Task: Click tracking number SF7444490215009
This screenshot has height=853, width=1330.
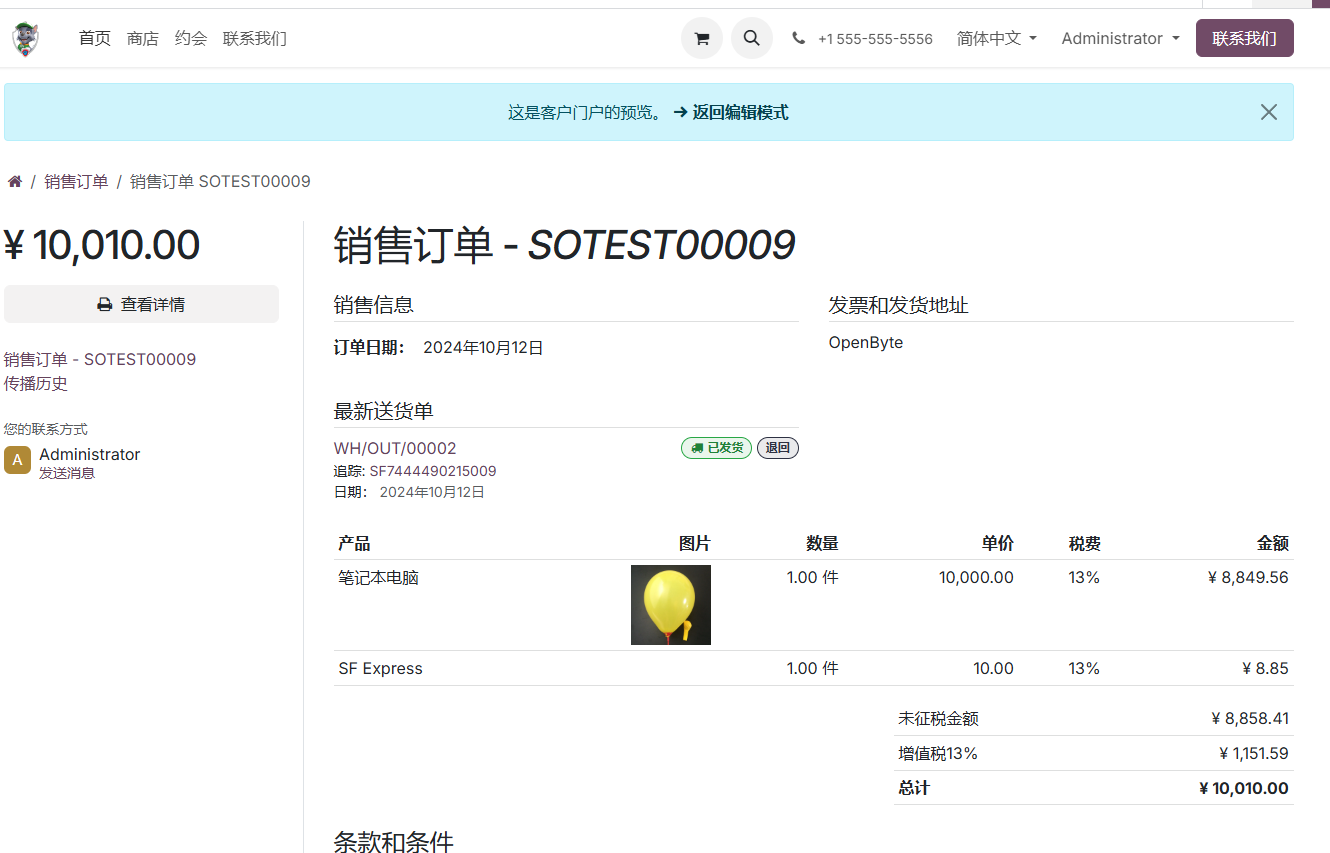Action: point(433,471)
